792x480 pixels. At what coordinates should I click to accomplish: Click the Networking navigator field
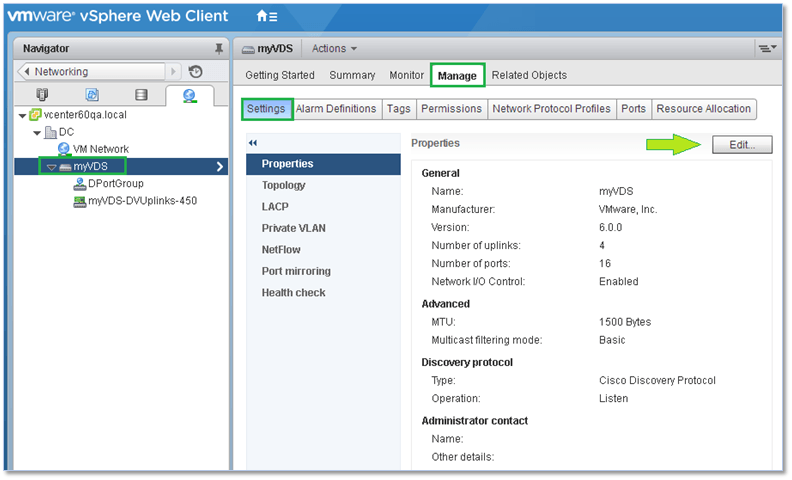coord(93,72)
